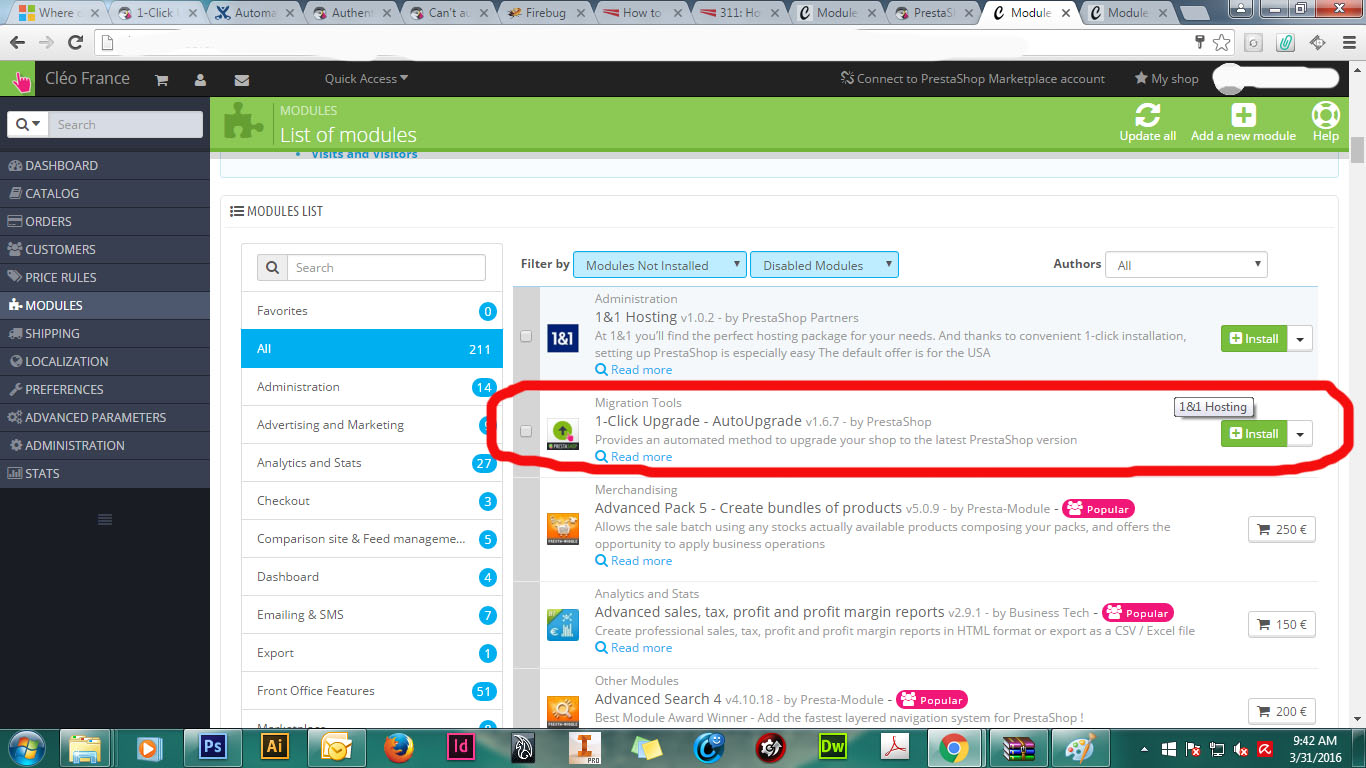Select the Favorites module category
The image size is (1366, 768).
(x=372, y=311)
